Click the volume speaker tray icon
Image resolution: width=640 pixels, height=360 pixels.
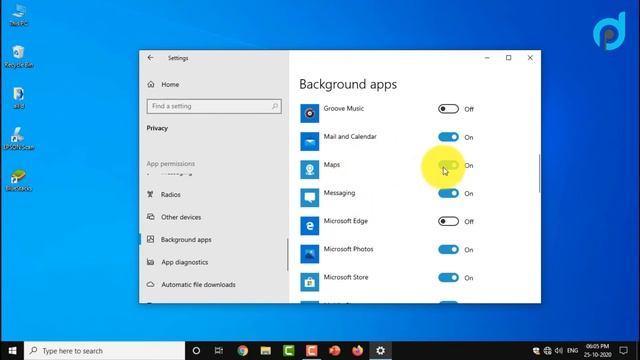point(559,351)
